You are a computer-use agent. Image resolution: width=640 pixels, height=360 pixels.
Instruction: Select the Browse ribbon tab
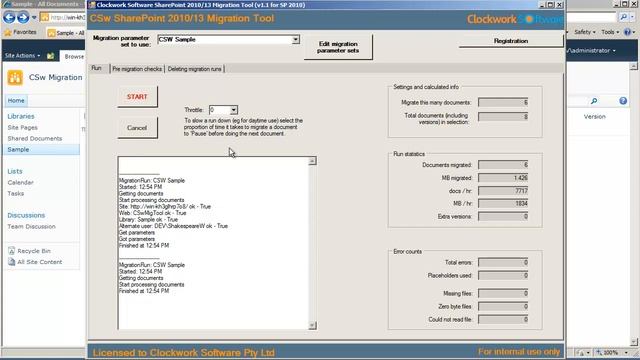point(74,56)
